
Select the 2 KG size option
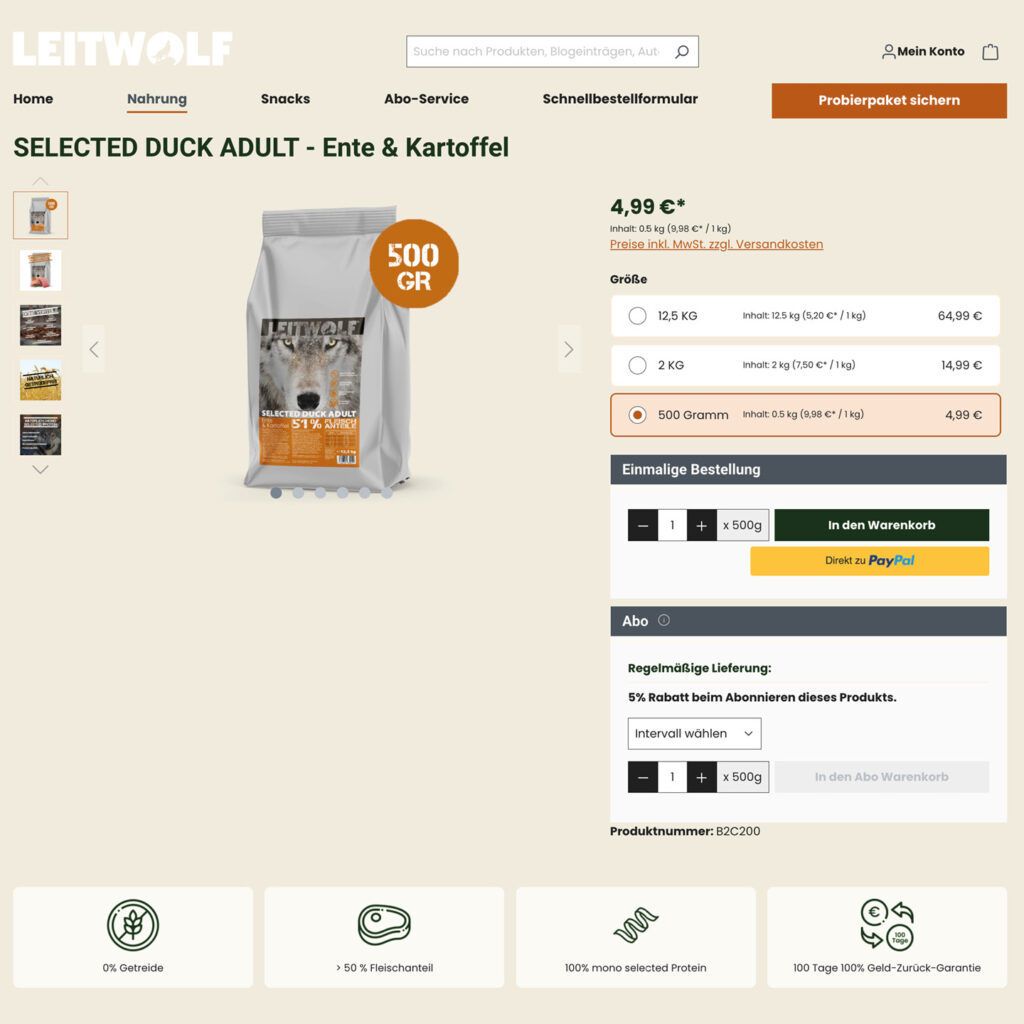point(805,365)
